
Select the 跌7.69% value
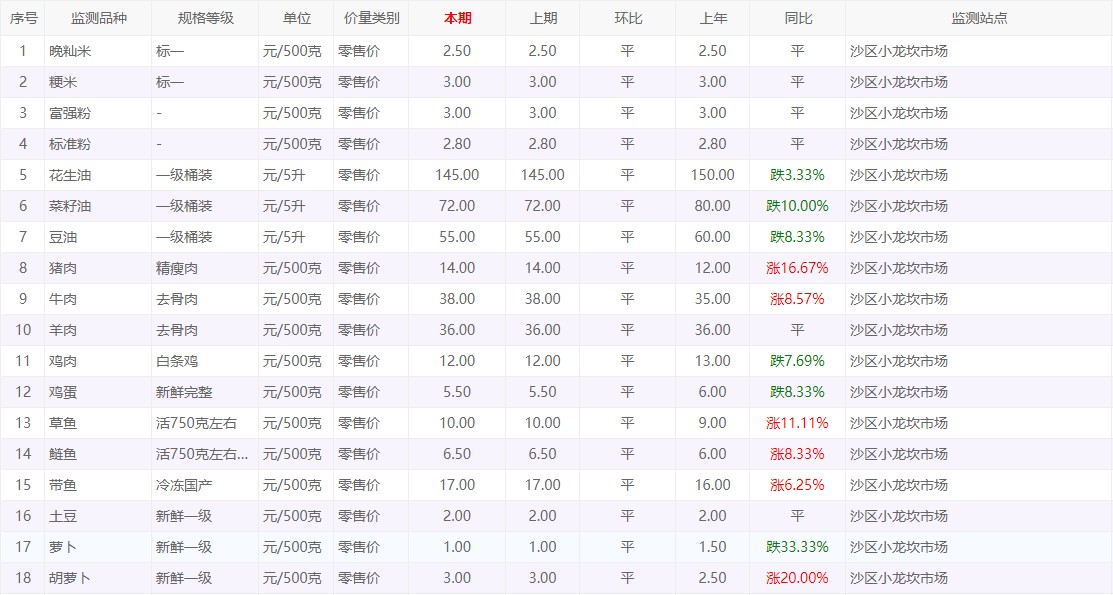coord(798,361)
